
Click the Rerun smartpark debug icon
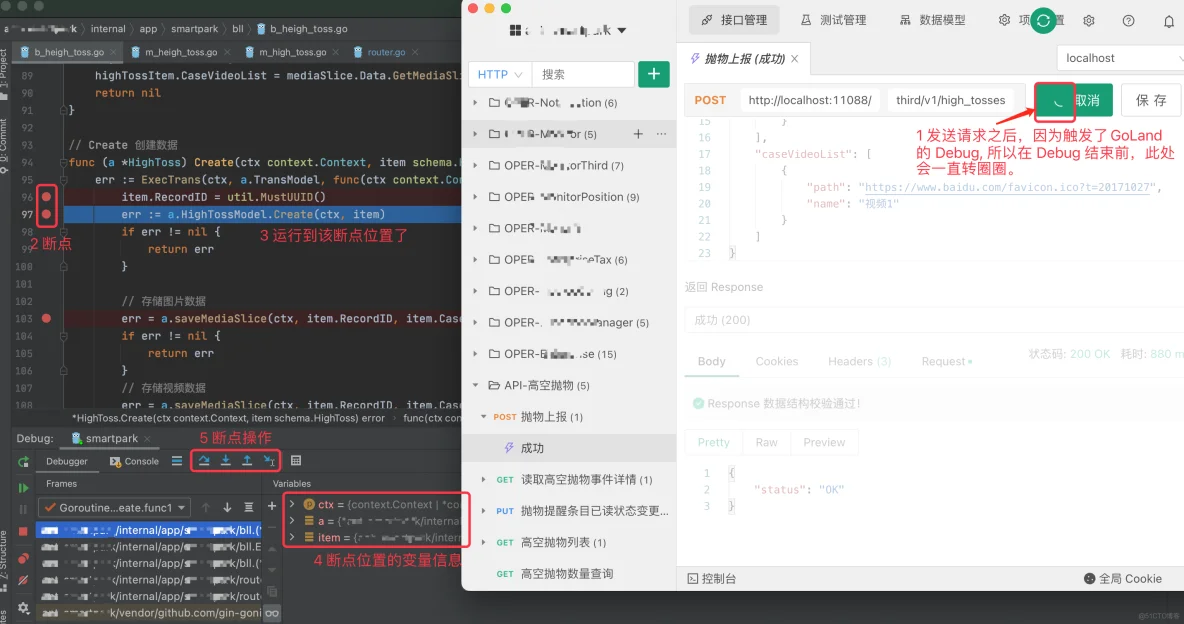[23, 462]
